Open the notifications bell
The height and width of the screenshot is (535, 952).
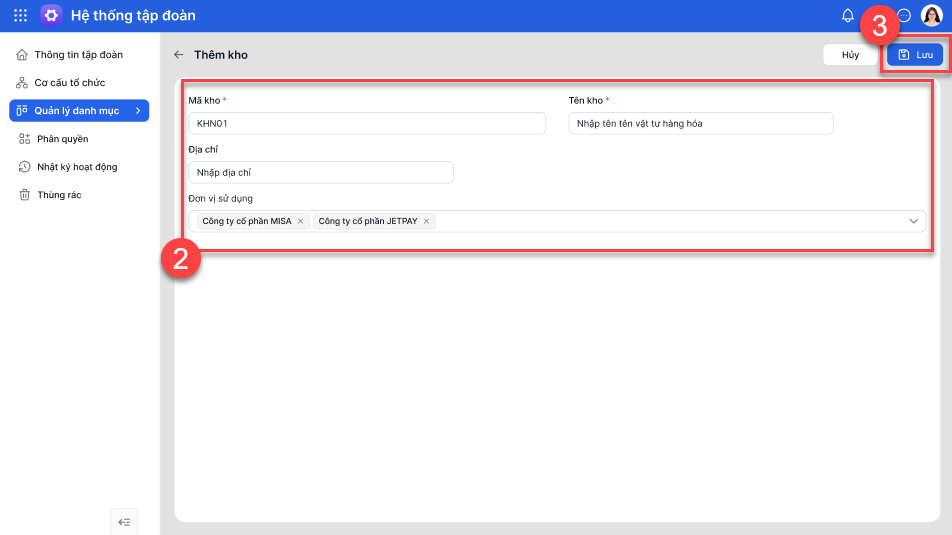click(x=848, y=16)
